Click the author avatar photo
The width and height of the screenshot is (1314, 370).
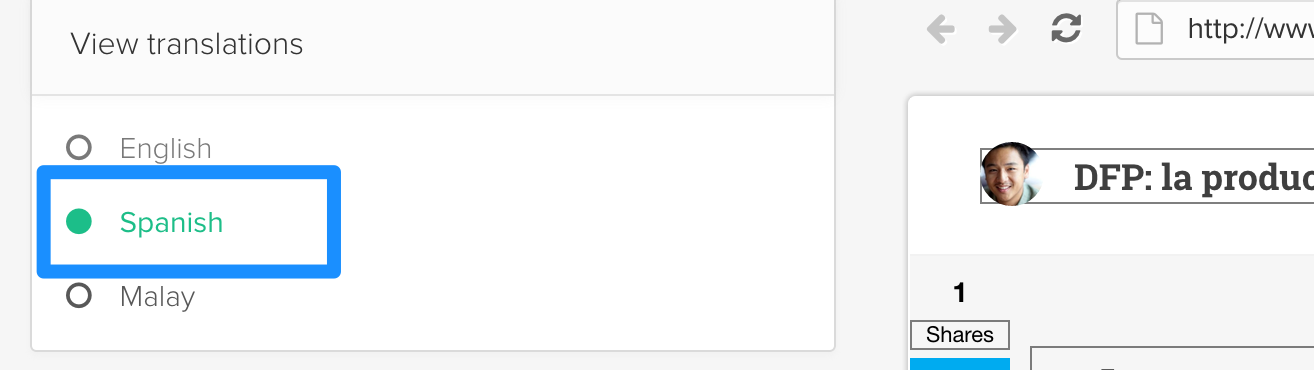pos(1011,174)
